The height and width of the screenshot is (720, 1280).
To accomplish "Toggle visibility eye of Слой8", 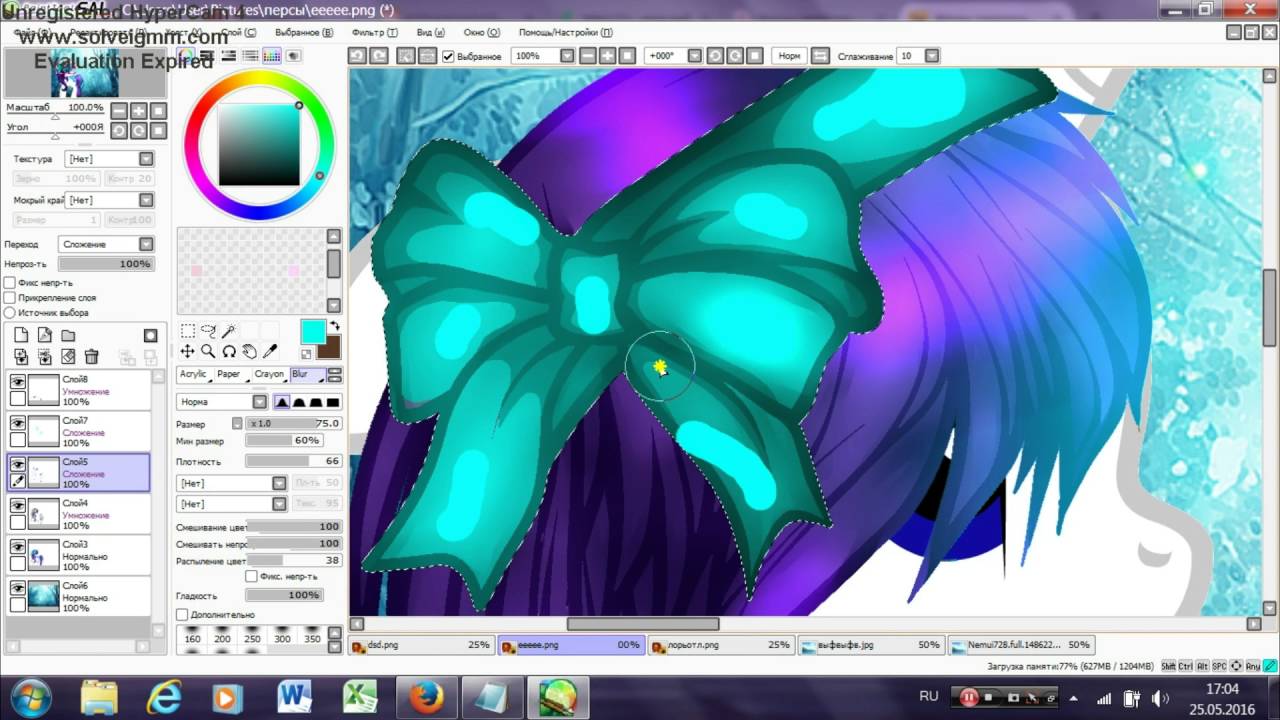I will tap(17, 381).
